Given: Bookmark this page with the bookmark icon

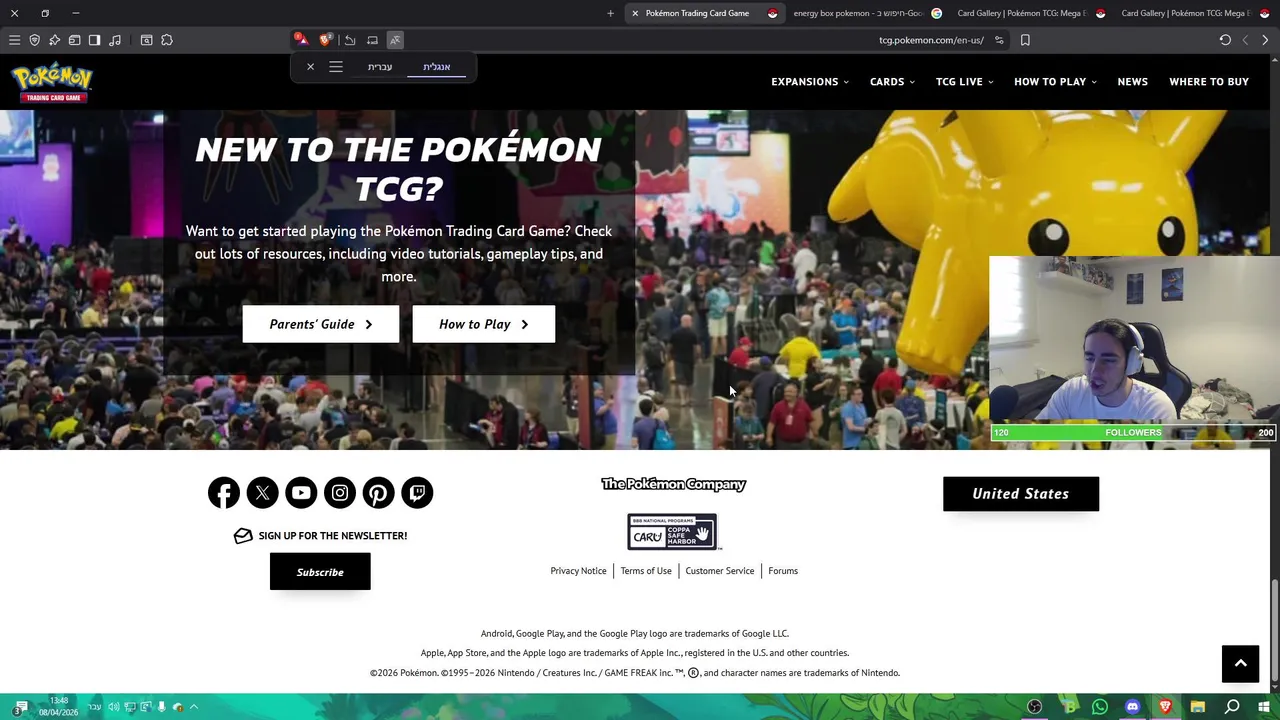Looking at the screenshot, I should click(1025, 40).
